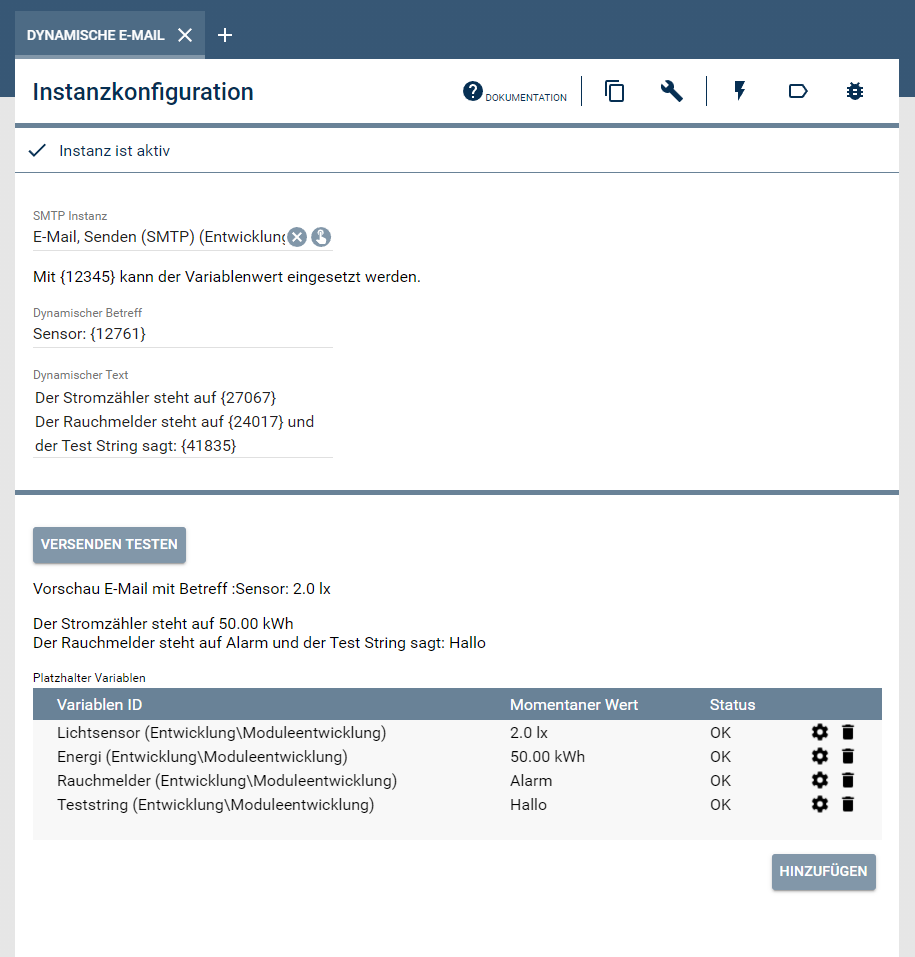Toggle the 'Instanz ist aktiv' checkmark
The height and width of the screenshot is (957, 915).
click(x=38, y=151)
